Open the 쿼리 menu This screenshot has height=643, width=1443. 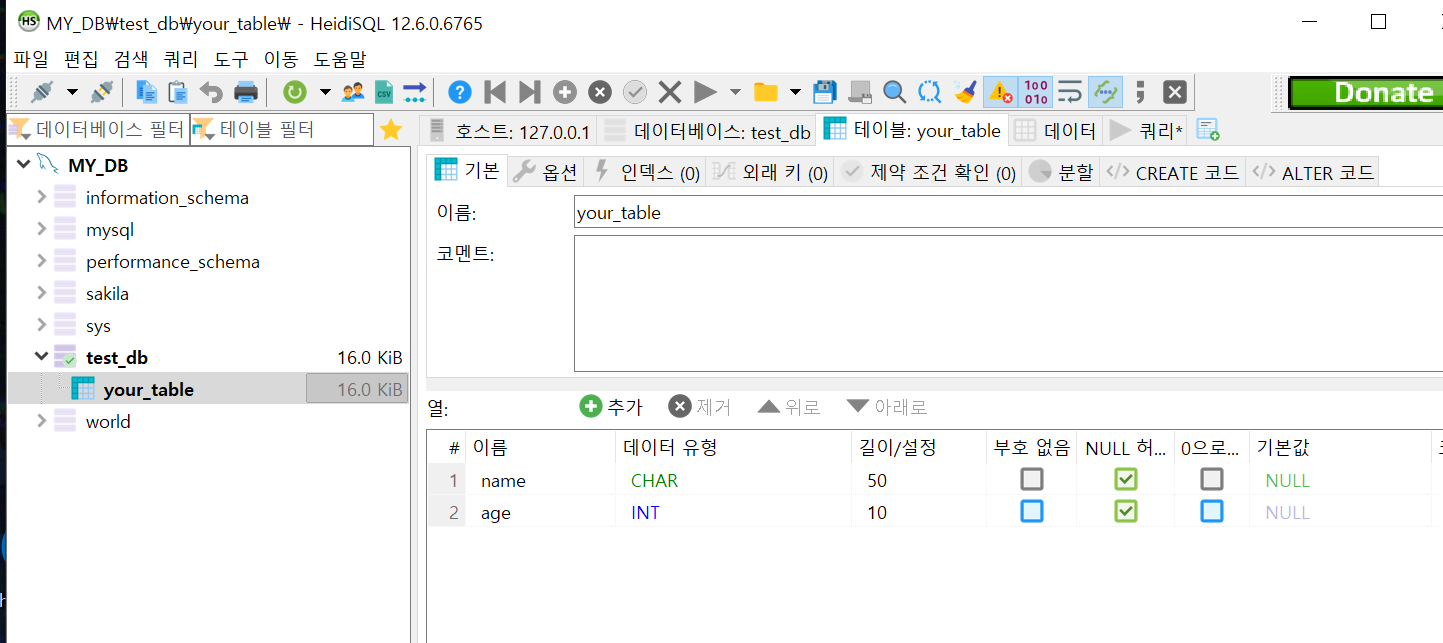click(181, 59)
